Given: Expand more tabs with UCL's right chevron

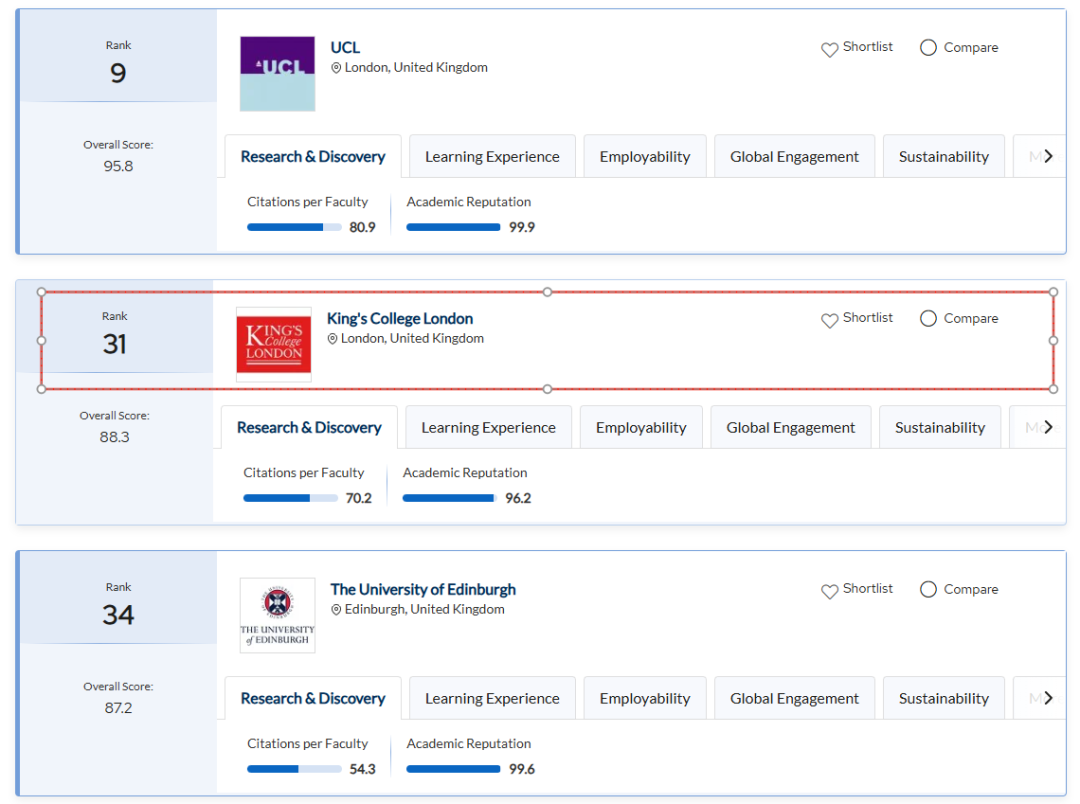Looking at the screenshot, I should [1048, 156].
